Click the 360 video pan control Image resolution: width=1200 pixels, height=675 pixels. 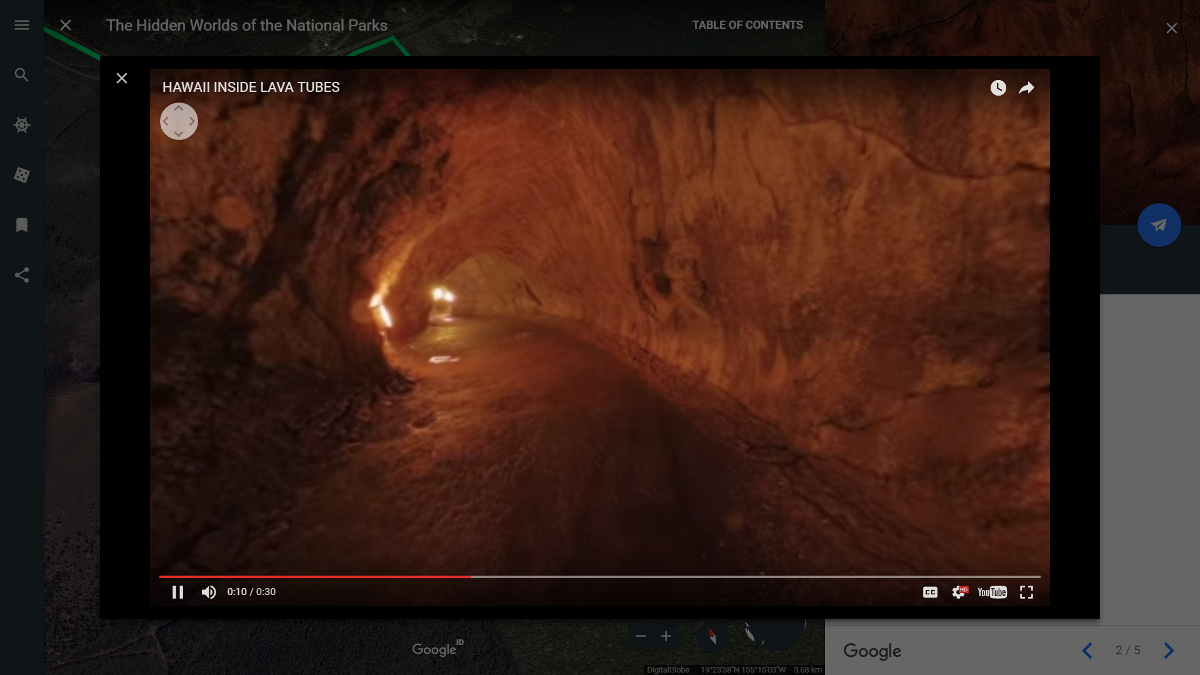(179, 121)
